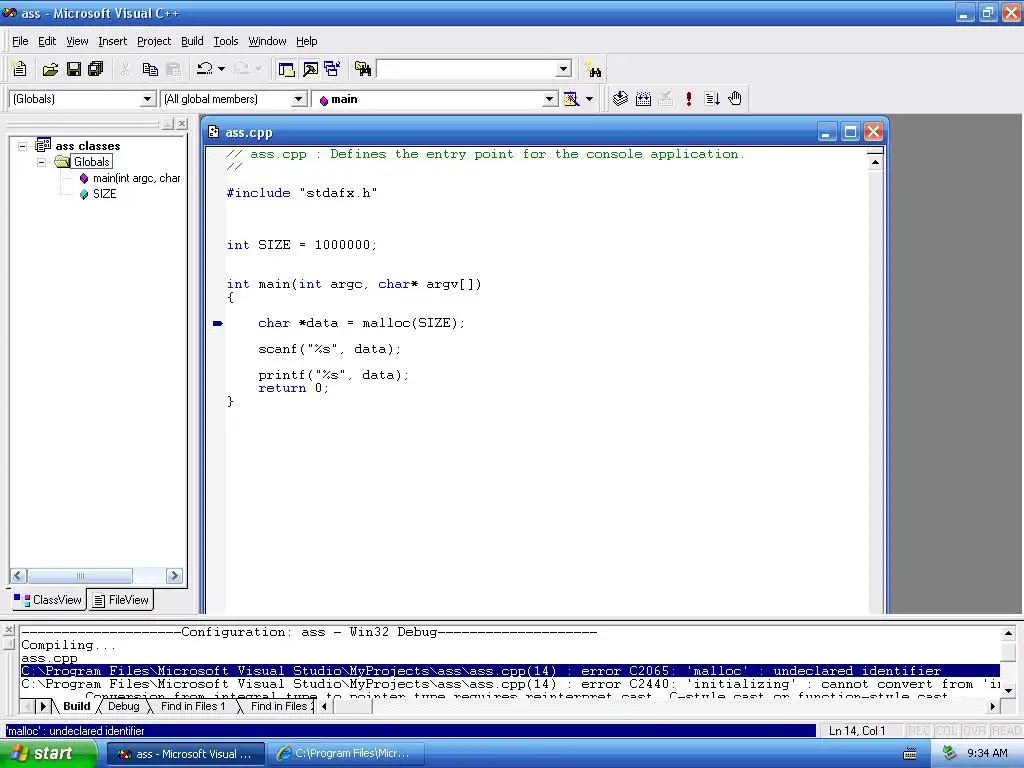Click workspace pane scroll right arrow

point(174,575)
